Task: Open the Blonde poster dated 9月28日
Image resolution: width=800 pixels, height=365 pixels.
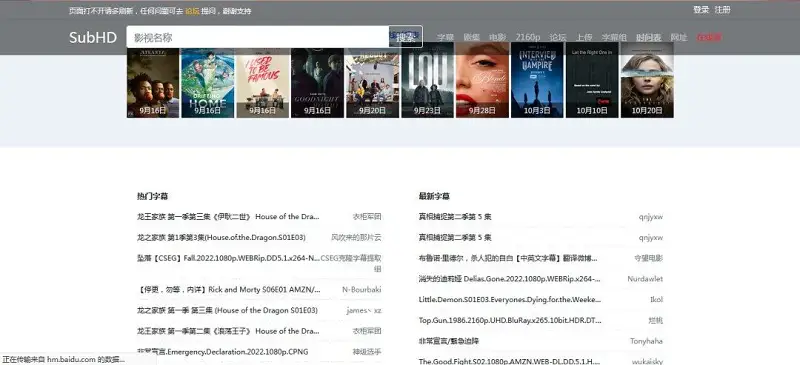Action: pyautogui.click(x=482, y=80)
